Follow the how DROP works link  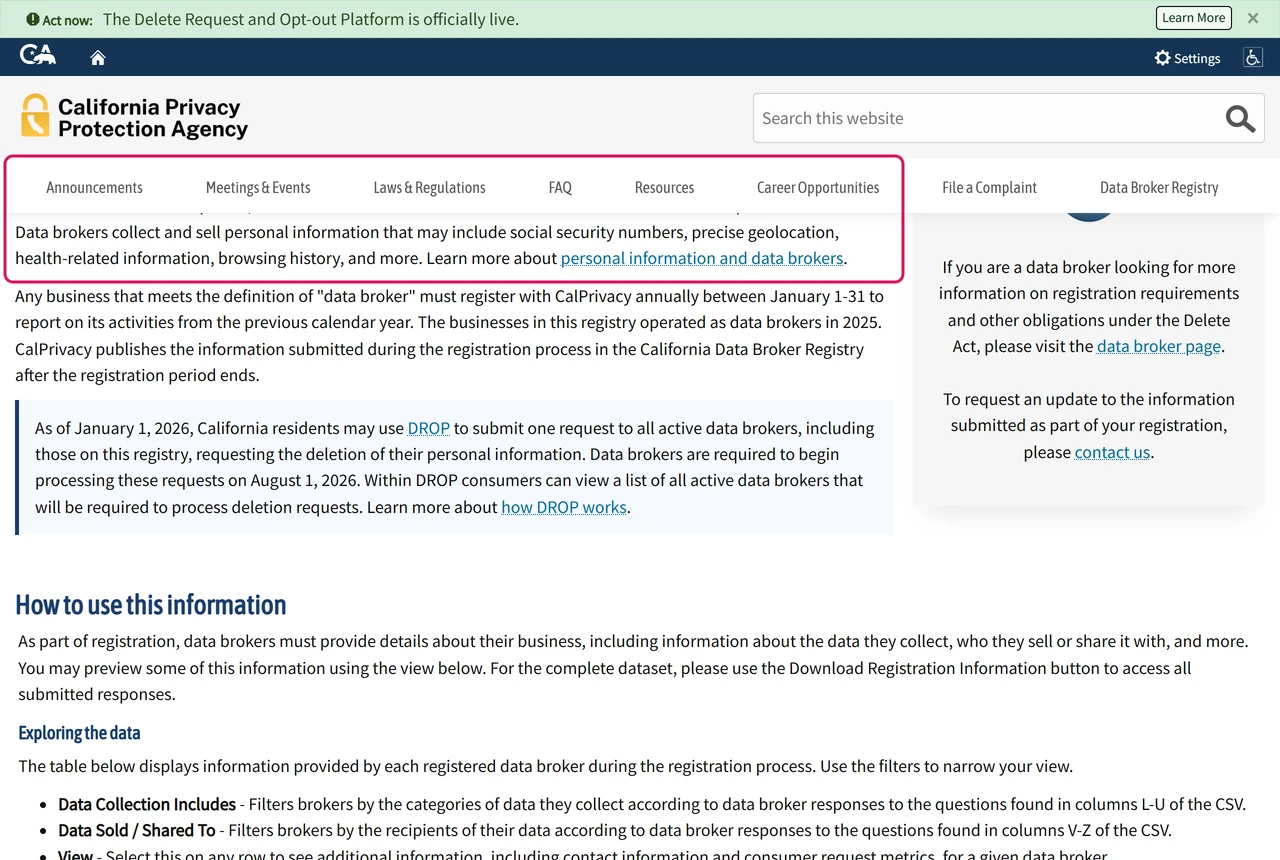pos(564,507)
